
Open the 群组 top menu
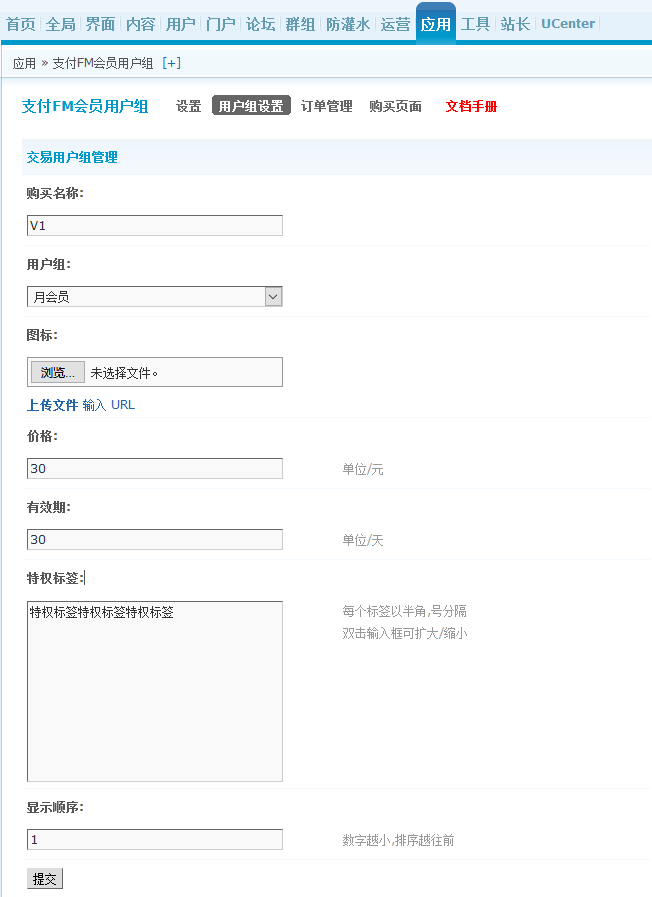click(301, 24)
